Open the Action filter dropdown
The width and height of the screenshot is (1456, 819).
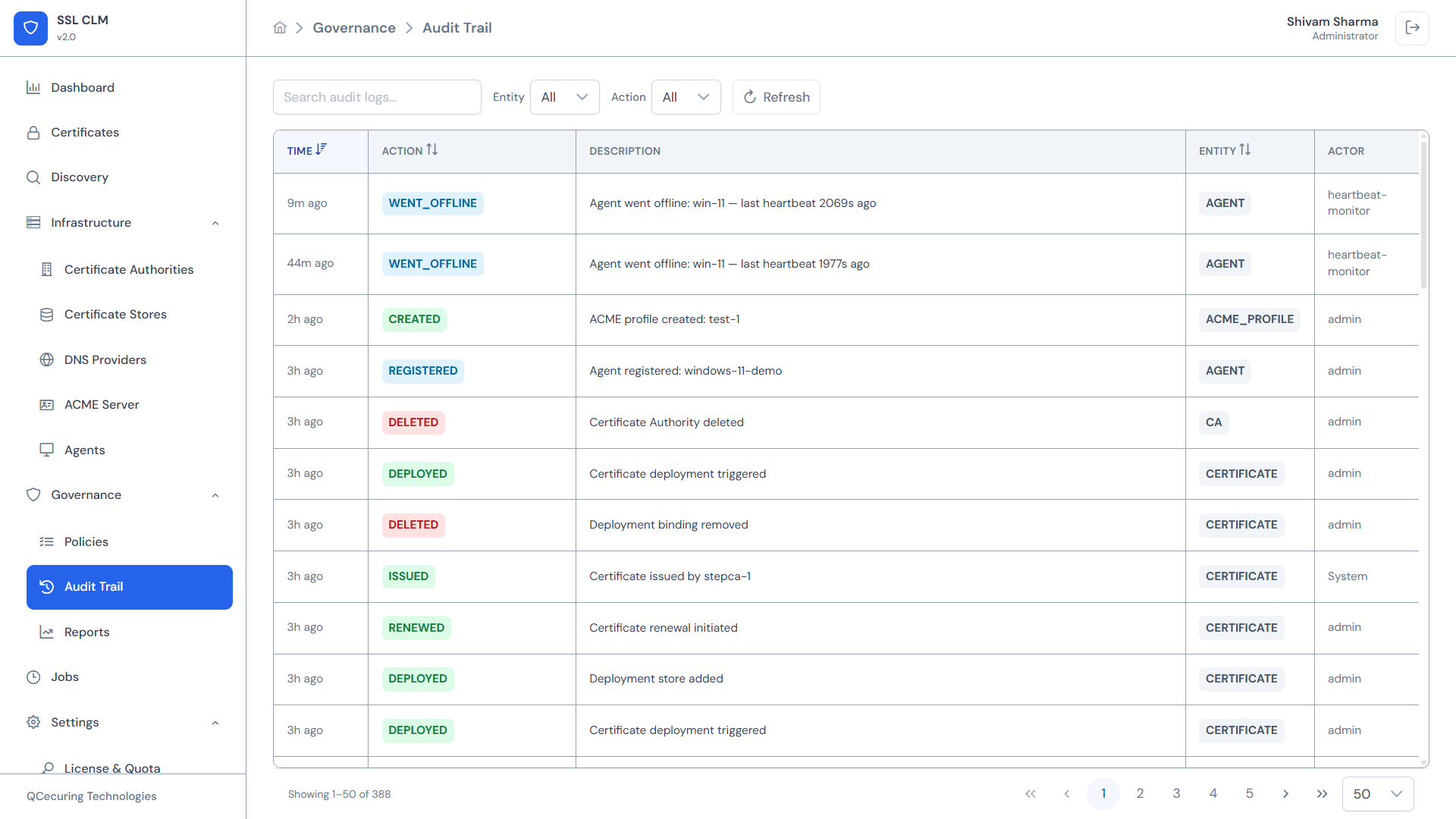(686, 97)
